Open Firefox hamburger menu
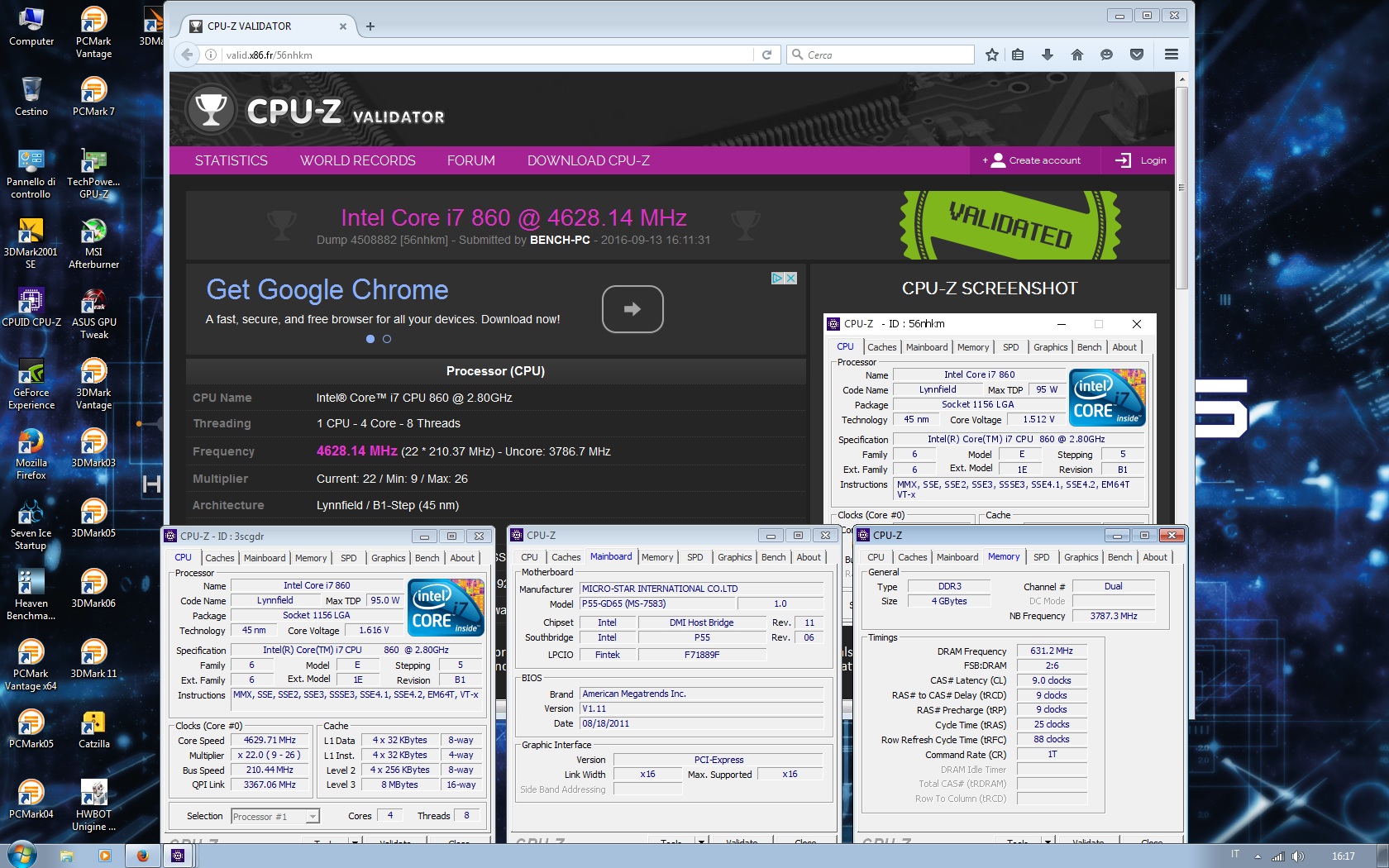Image resolution: width=1389 pixels, height=868 pixels. 1171,55
